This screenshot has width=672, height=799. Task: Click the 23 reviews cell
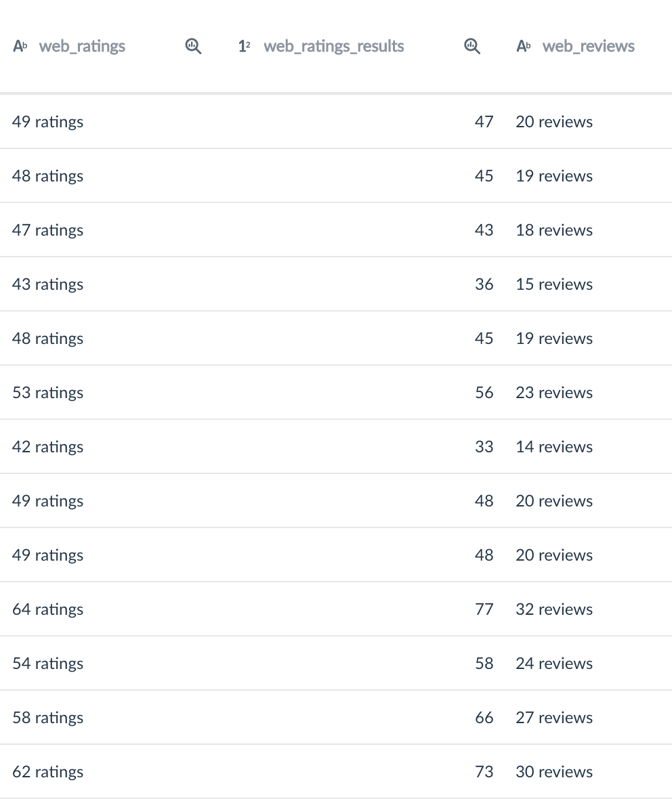[554, 392]
